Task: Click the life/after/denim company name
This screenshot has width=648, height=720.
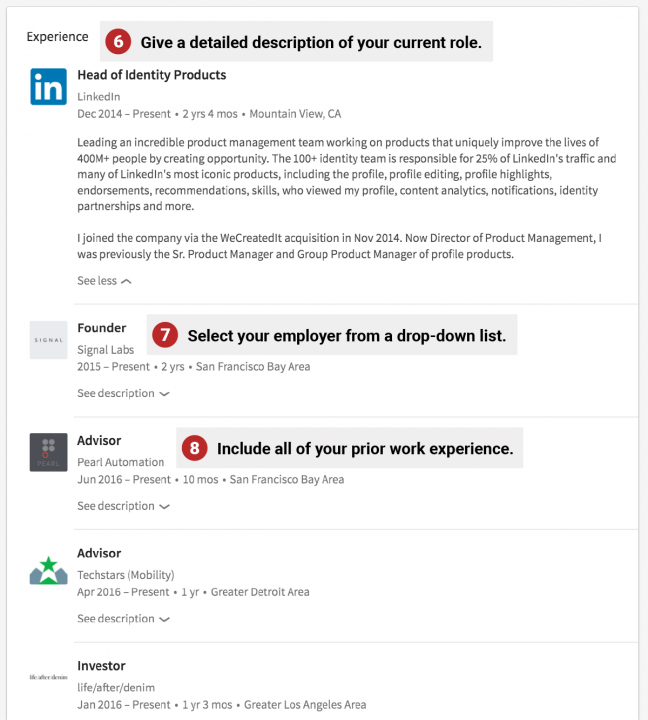Action: pyautogui.click(x=116, y=688)
